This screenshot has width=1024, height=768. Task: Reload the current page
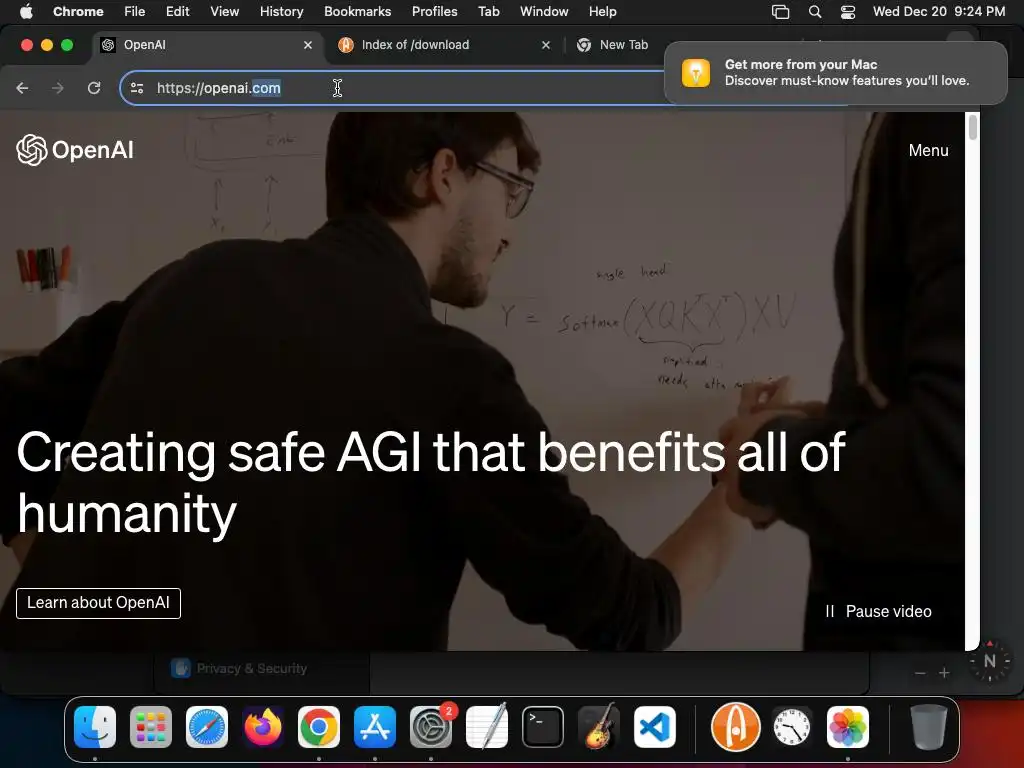tap(94, 88)
